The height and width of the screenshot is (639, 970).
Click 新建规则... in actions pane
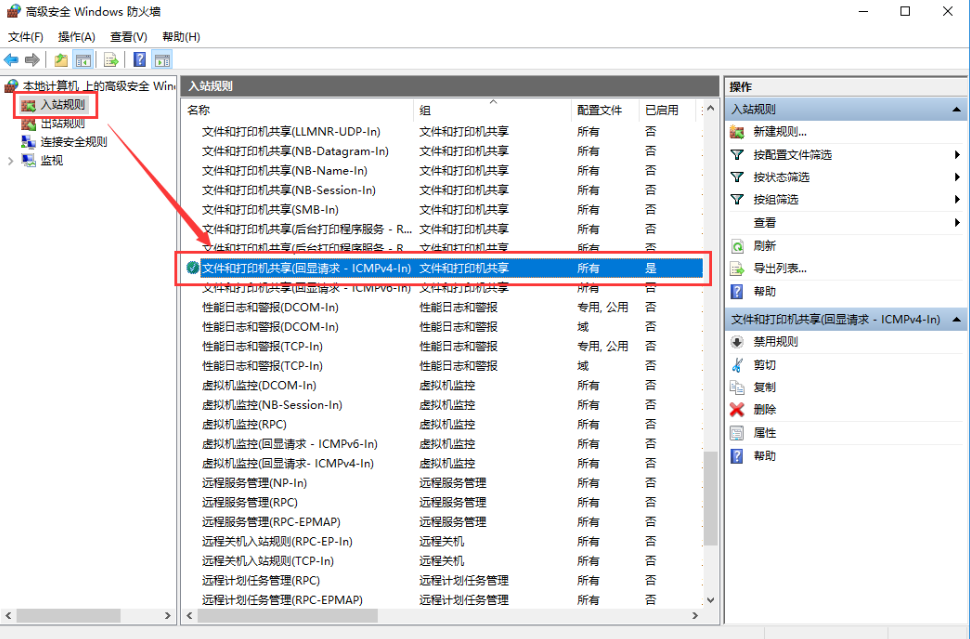(x=779, y=132)
